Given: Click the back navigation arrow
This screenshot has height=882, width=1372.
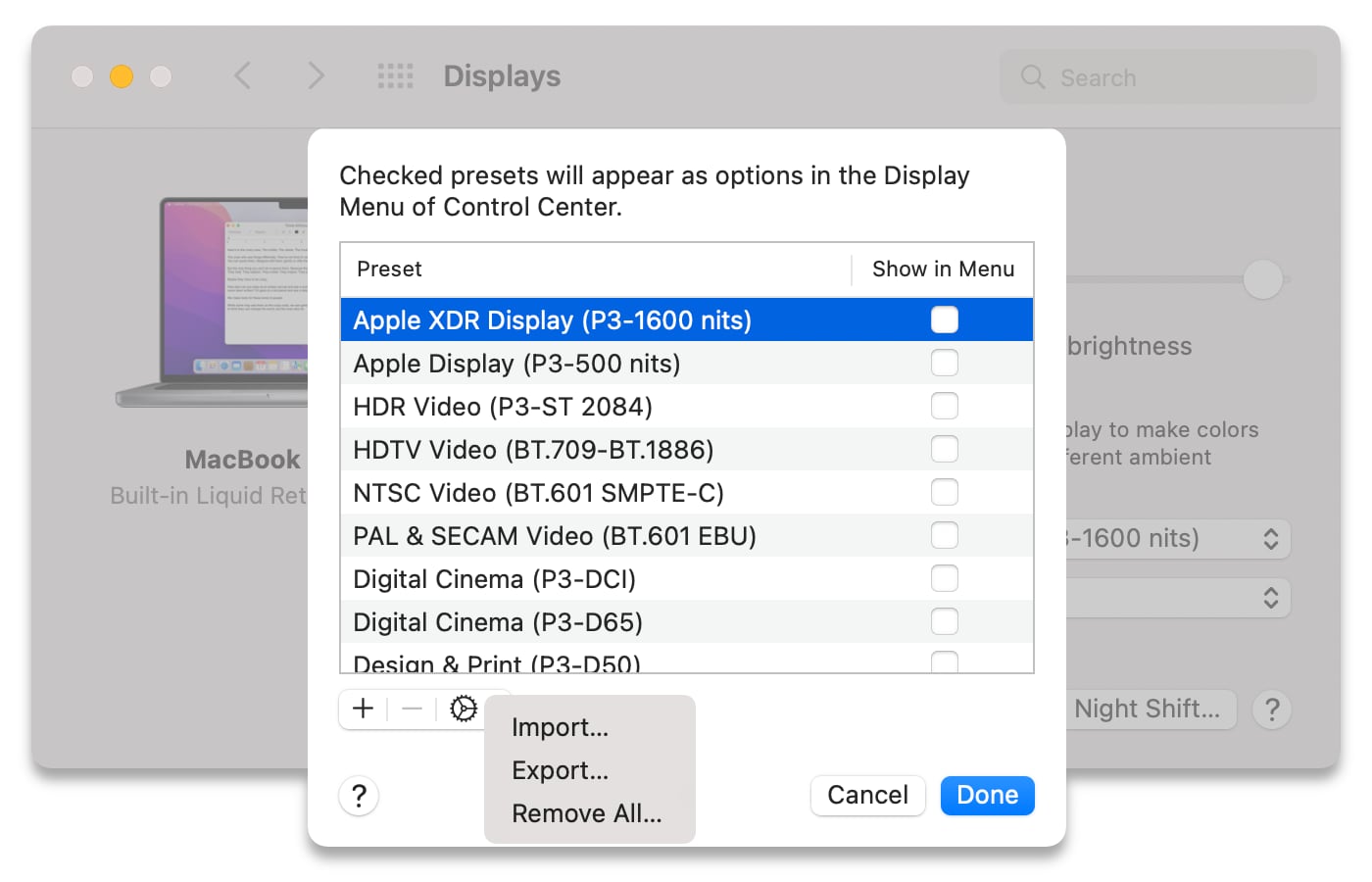Looking at the screenshot, I should [243, 75].
